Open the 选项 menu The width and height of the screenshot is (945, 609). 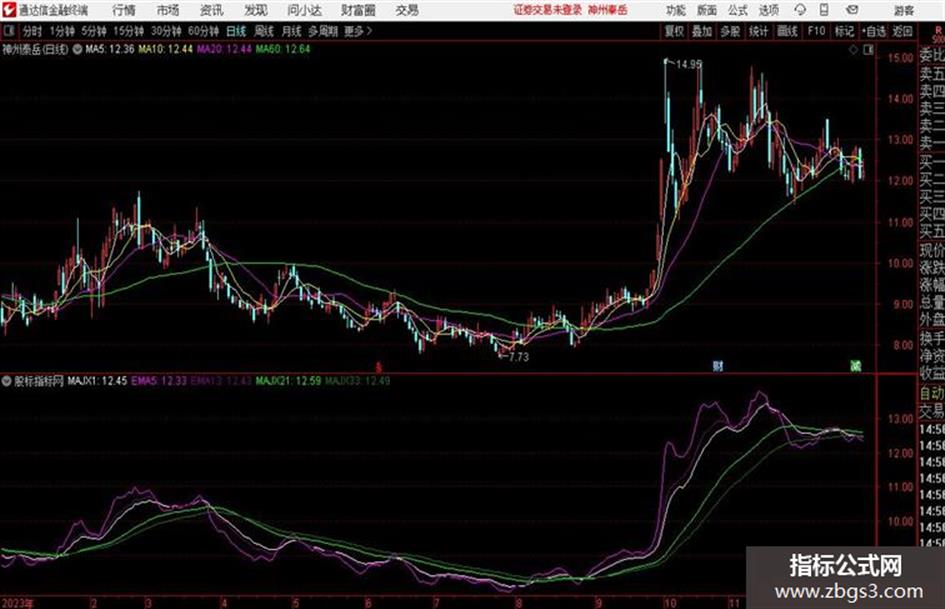pyautogui.click(x=769, y=10)
